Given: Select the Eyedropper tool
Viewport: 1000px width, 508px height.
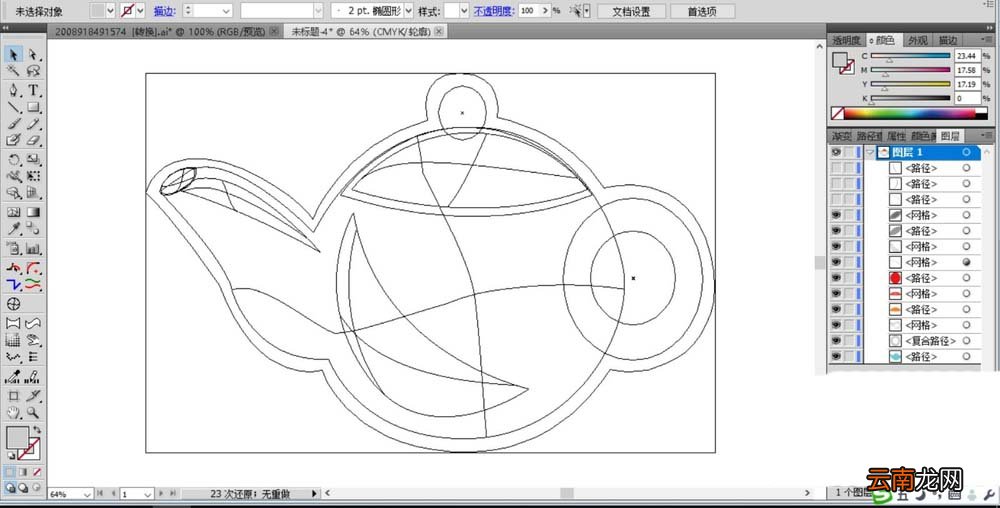Looking at the screenshot, I should tap(13, 229).
